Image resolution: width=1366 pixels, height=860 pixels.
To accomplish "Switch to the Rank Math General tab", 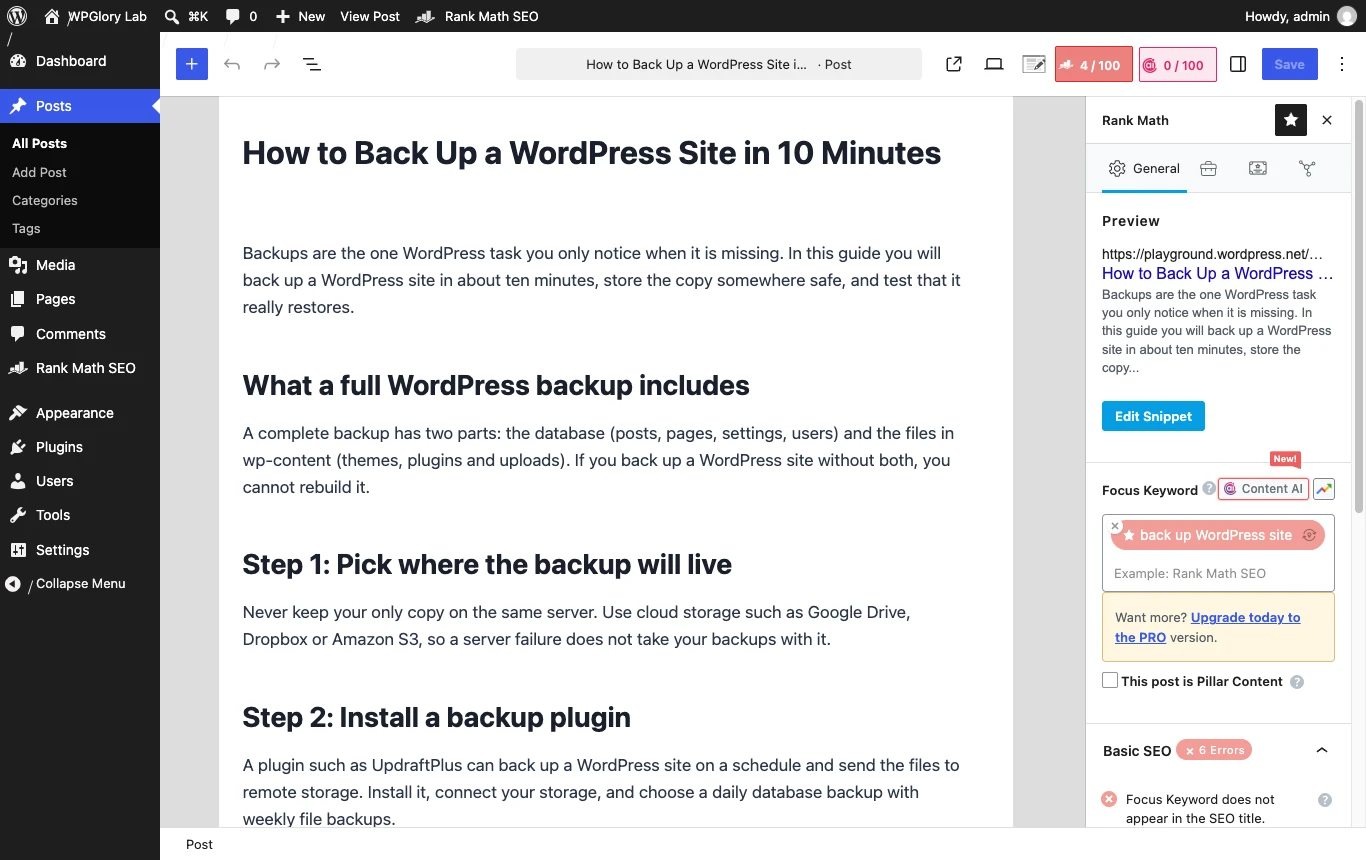I will pyautogui.click(x=1145, y=168).
